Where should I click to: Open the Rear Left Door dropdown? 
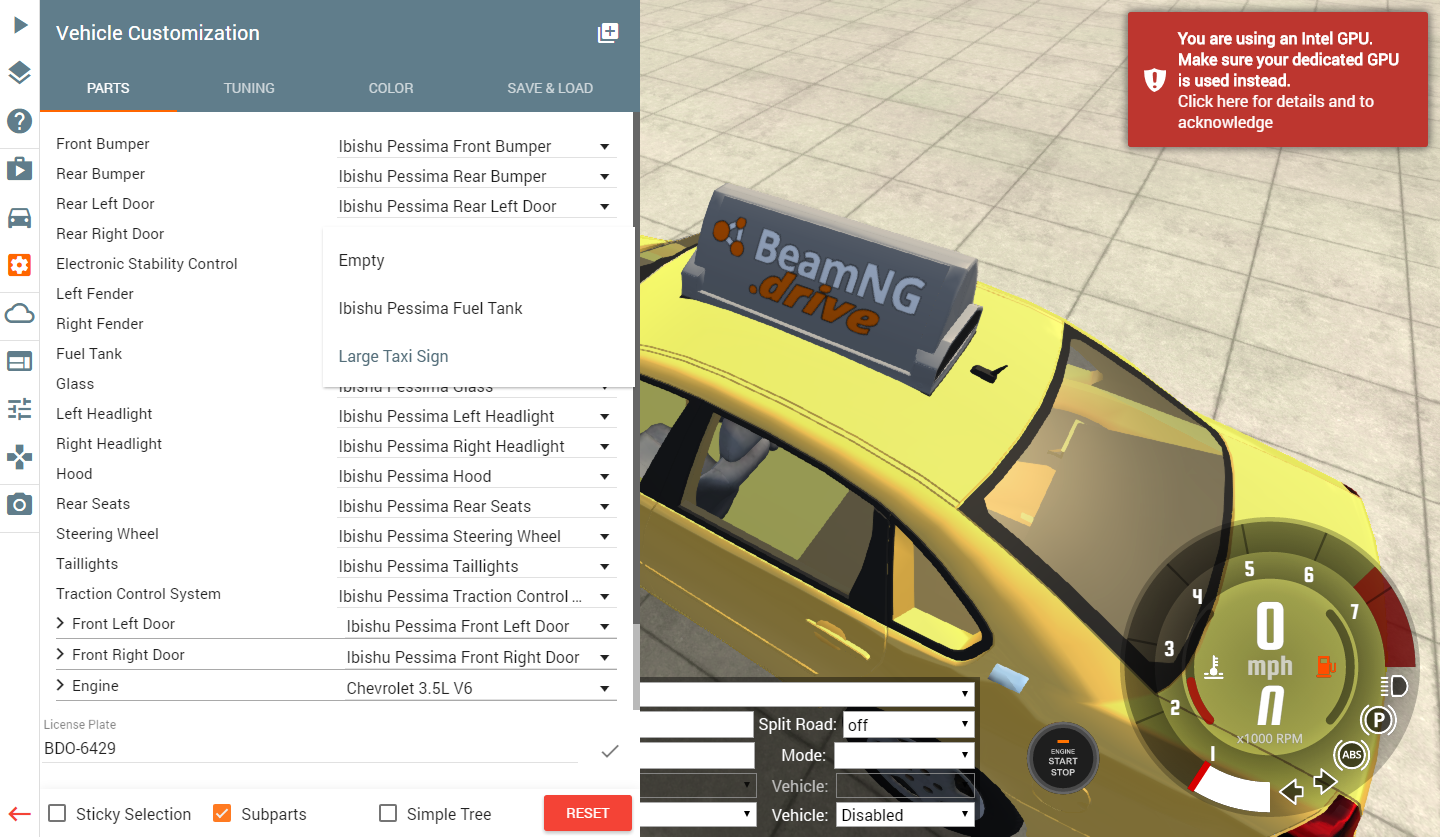476,206
